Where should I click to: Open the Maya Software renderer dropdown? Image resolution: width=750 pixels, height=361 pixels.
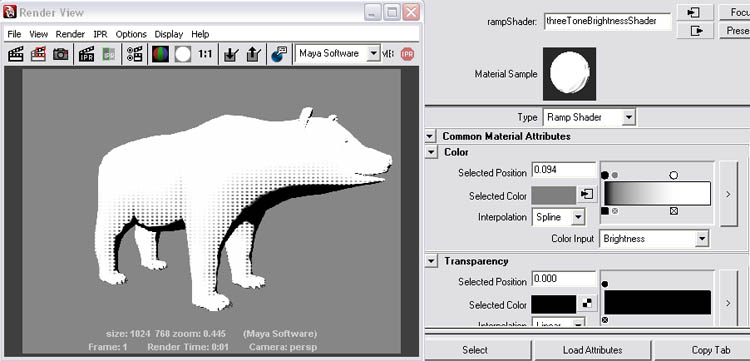pos(338,54)
